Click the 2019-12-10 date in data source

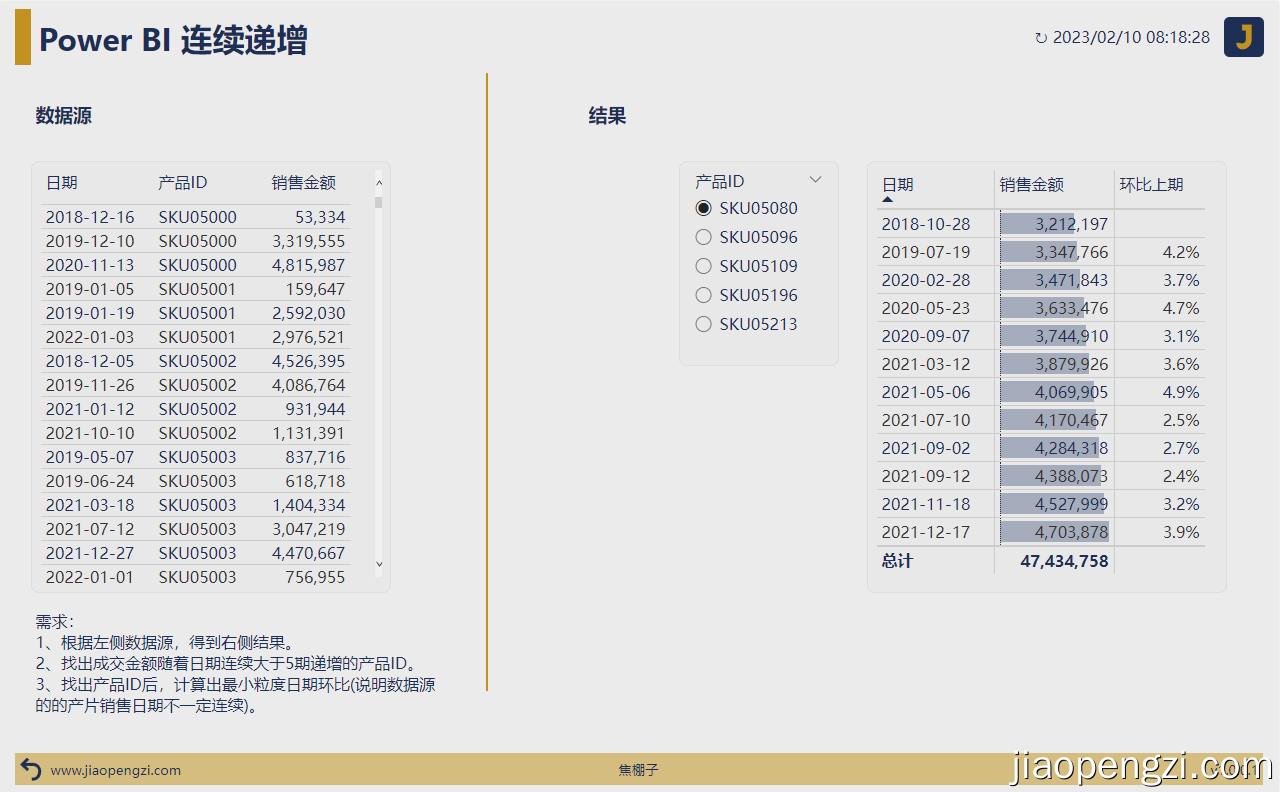point(90,241)
